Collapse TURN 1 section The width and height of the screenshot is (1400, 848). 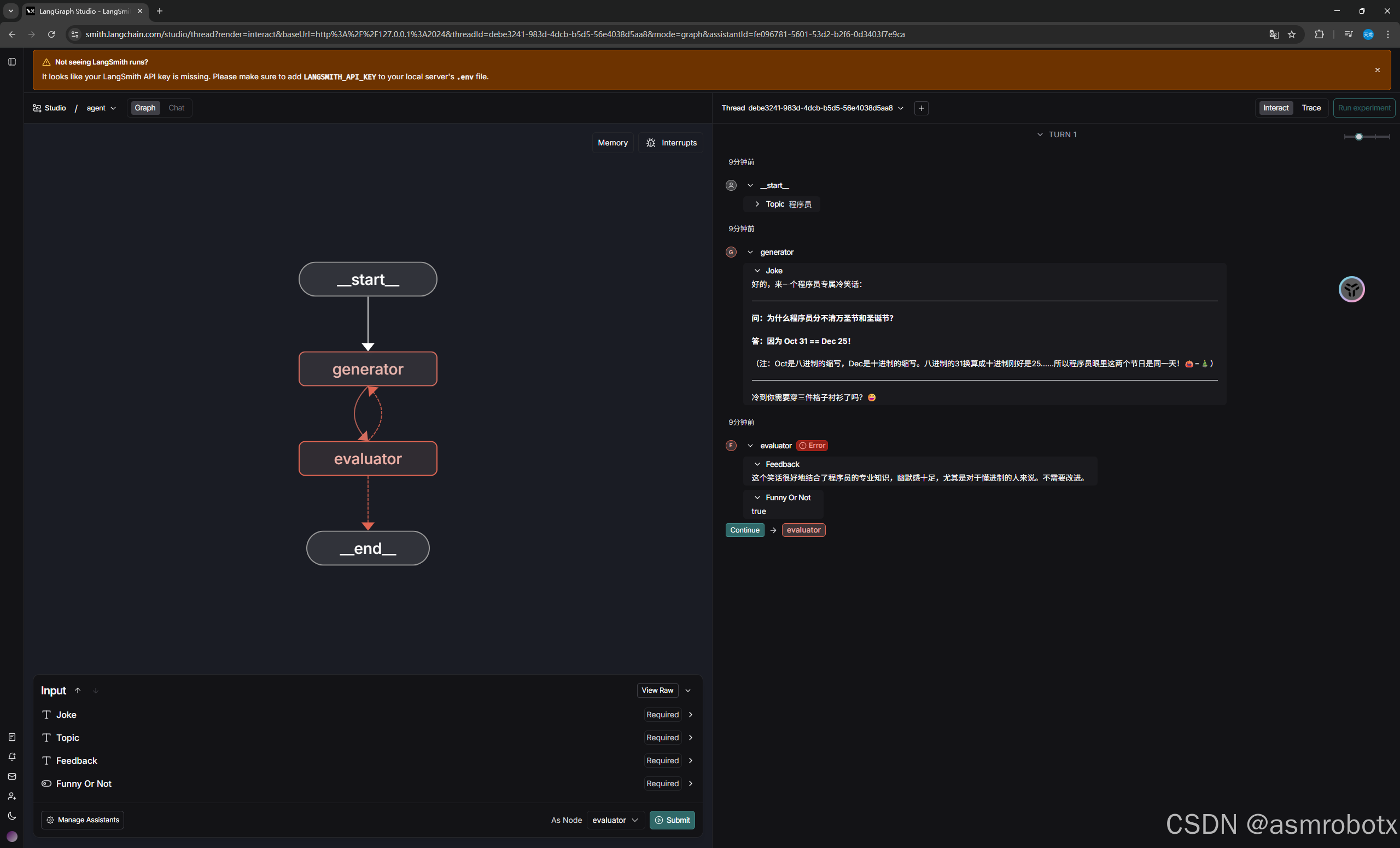pyautogui.click(x=1040, y=134)
